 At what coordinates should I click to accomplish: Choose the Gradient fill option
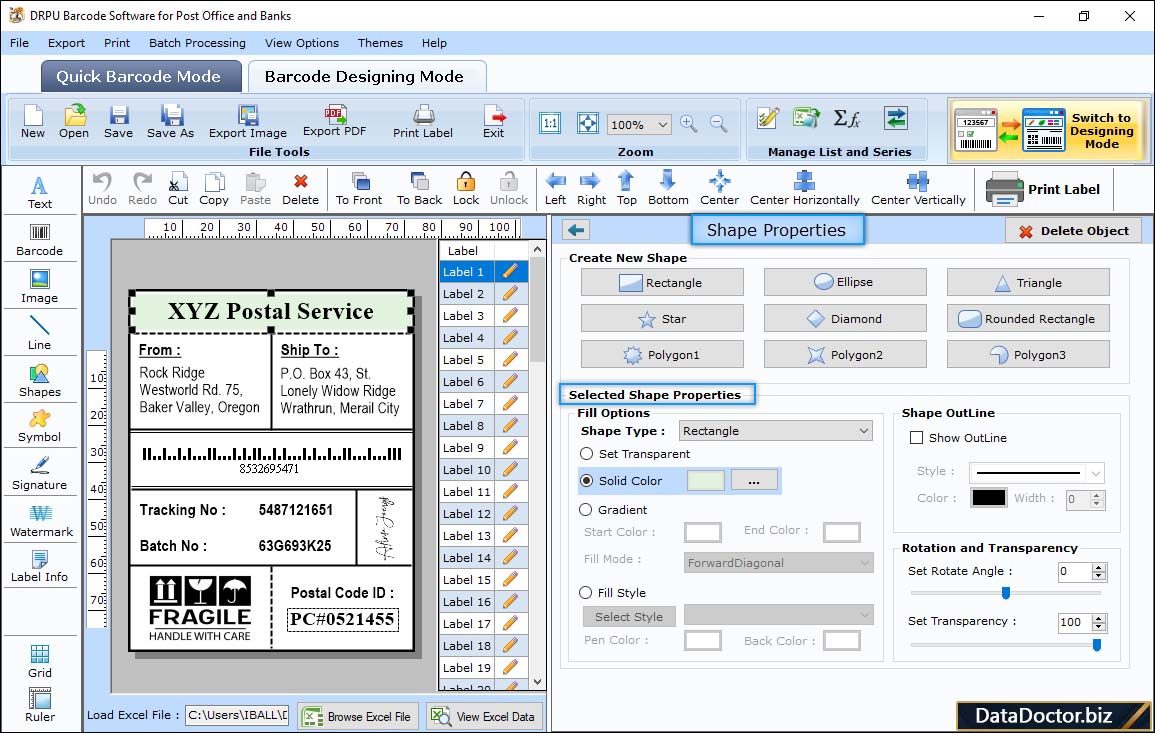[586, 510]
